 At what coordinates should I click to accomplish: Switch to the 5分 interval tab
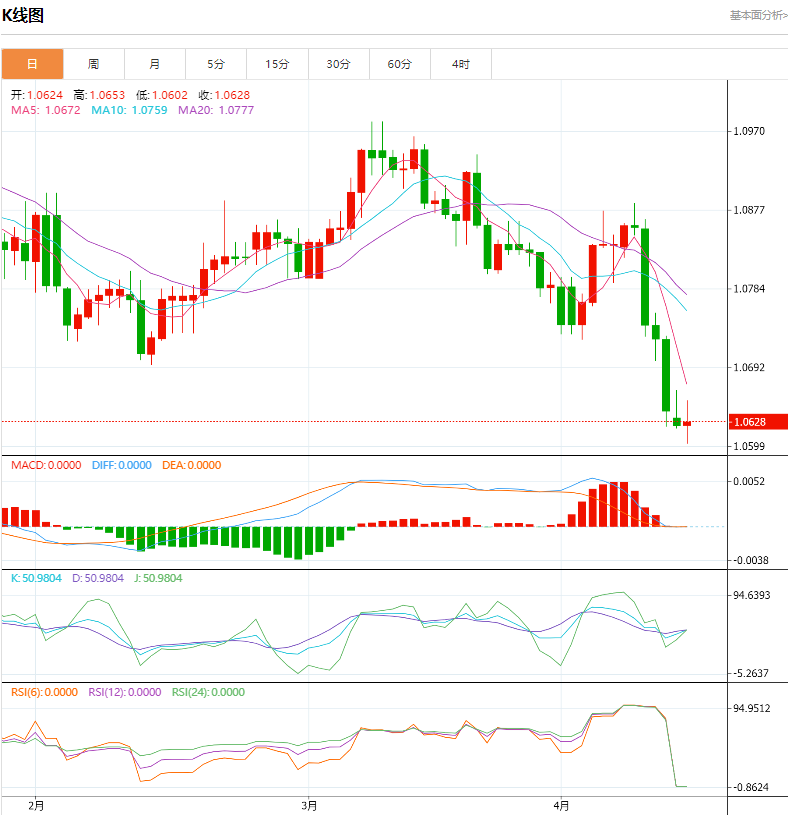click(x=216, y=64)
